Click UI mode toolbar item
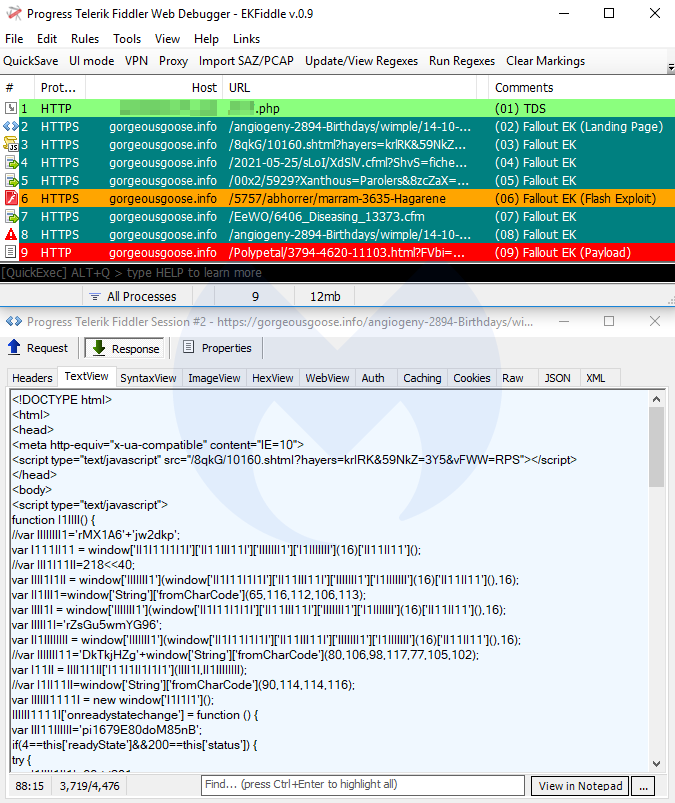675x803 pixels. [92, 61]
